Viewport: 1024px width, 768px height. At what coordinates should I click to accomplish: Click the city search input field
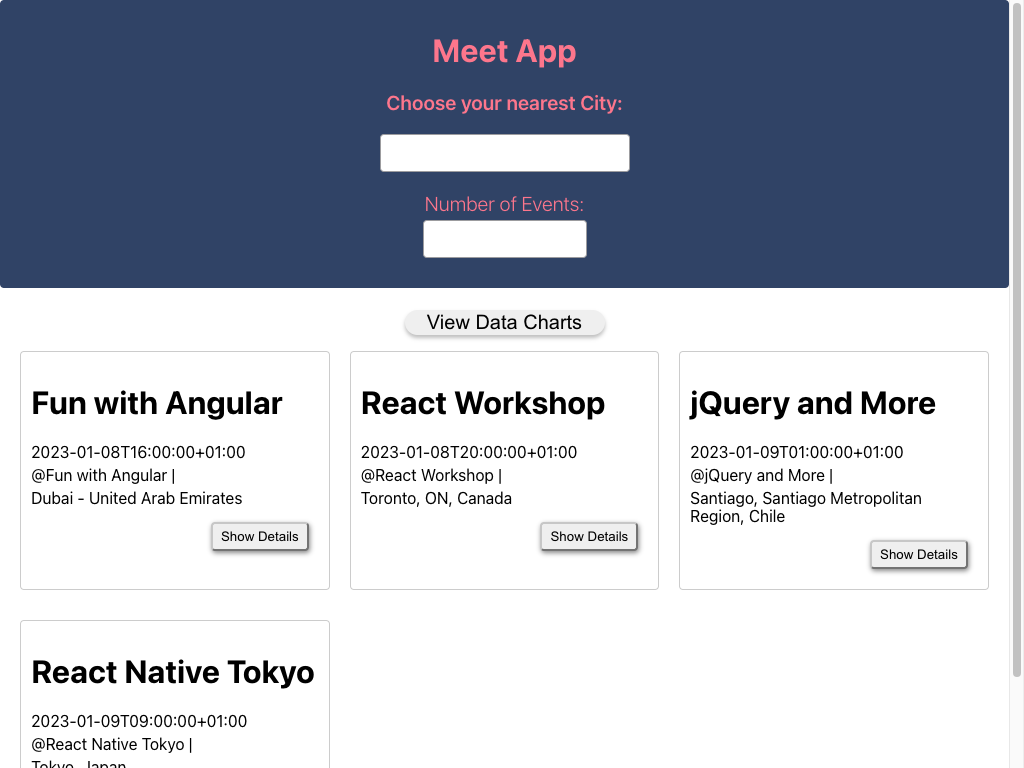504,152
